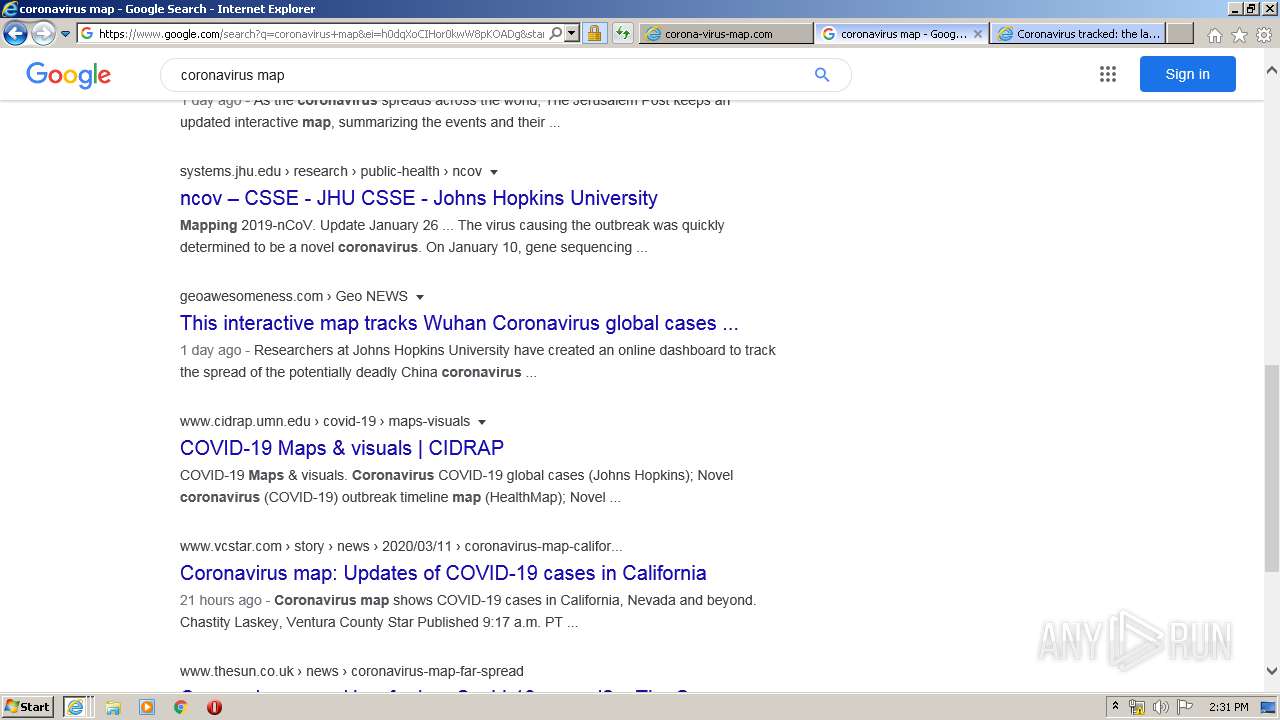
Task: Click the taskbar clock showing 2:31 PM
Action: (x=1228, y=707)
